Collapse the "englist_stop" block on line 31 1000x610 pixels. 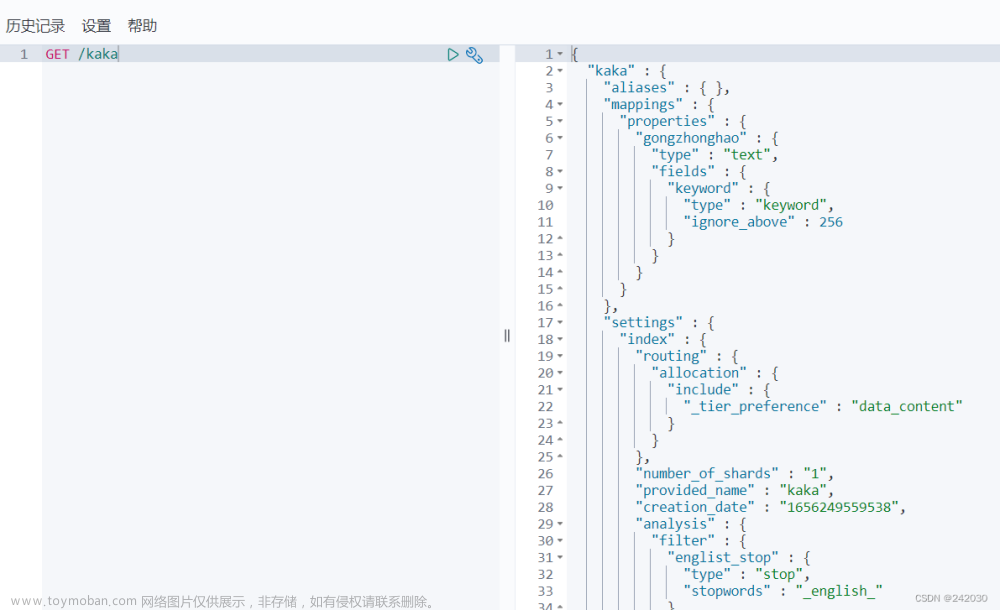tap(560, 557)
